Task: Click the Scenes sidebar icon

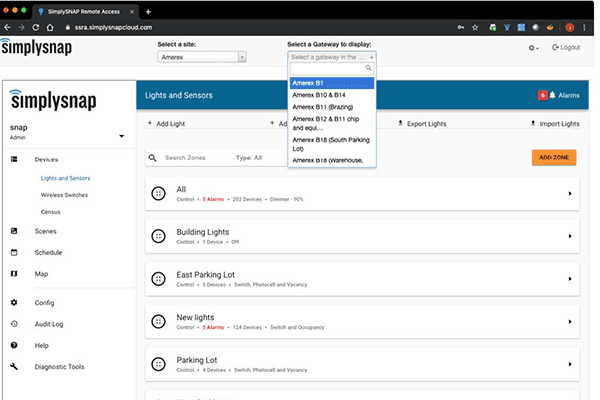Action: (14, 231)
